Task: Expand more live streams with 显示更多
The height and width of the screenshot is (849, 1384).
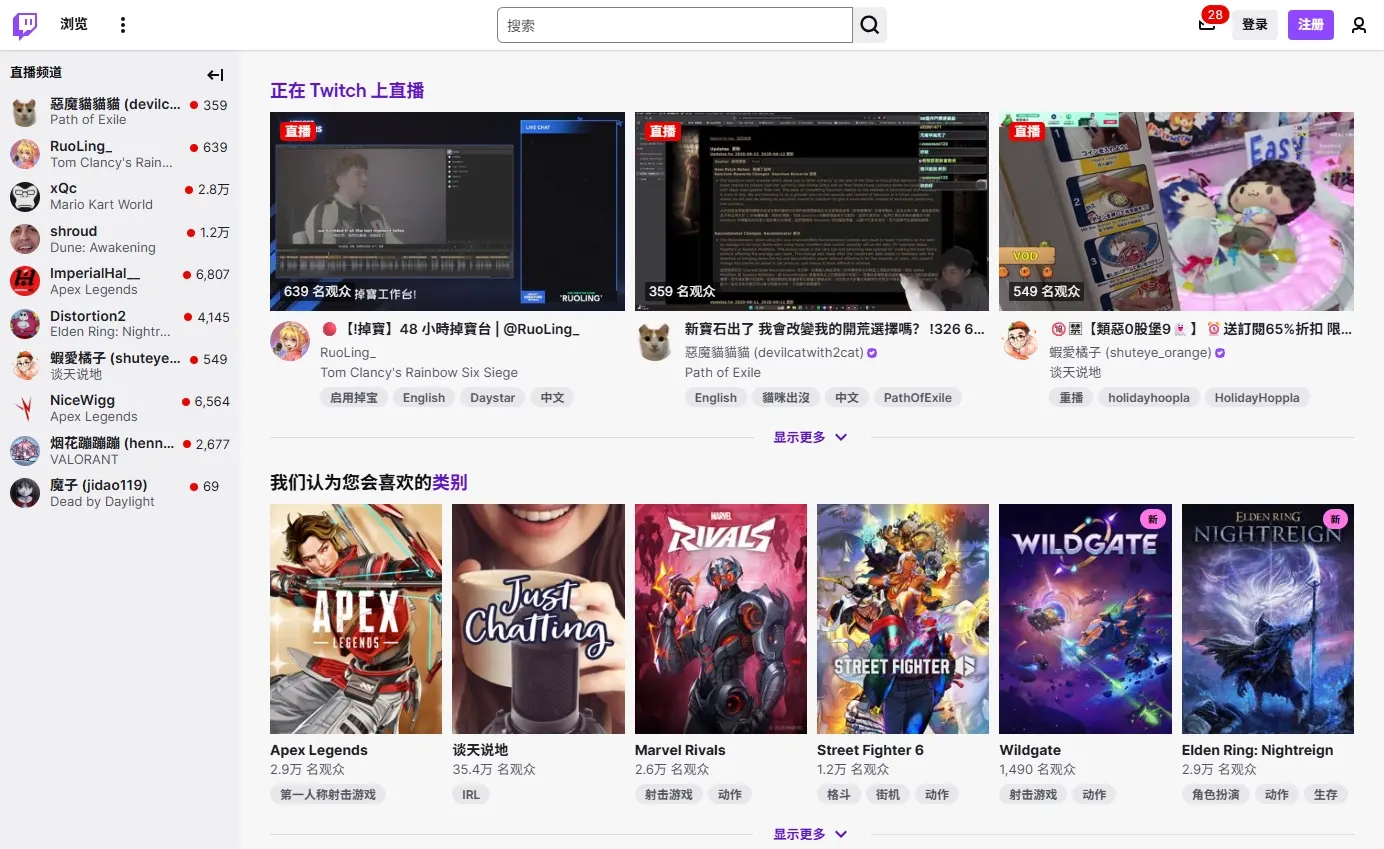Action: (x=811, y=437)
